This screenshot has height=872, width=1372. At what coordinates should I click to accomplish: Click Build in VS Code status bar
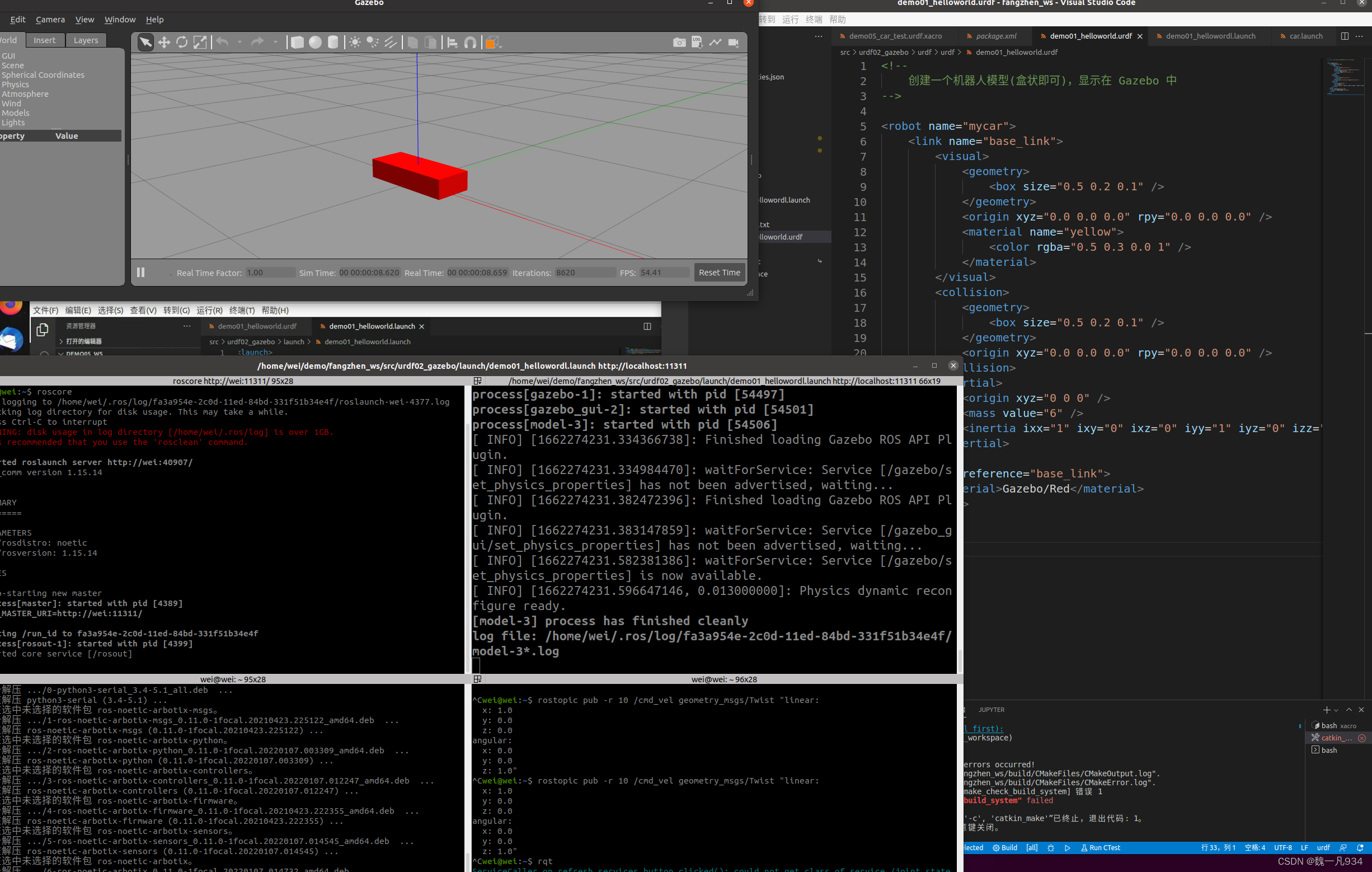(x=1005, y=847)
